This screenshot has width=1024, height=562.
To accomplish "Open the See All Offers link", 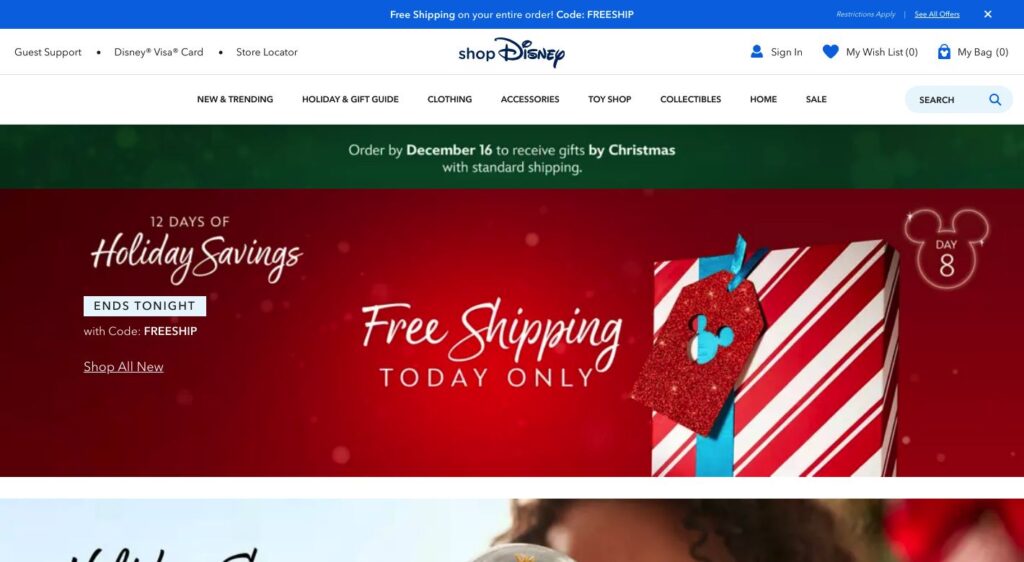I will 936,14.
